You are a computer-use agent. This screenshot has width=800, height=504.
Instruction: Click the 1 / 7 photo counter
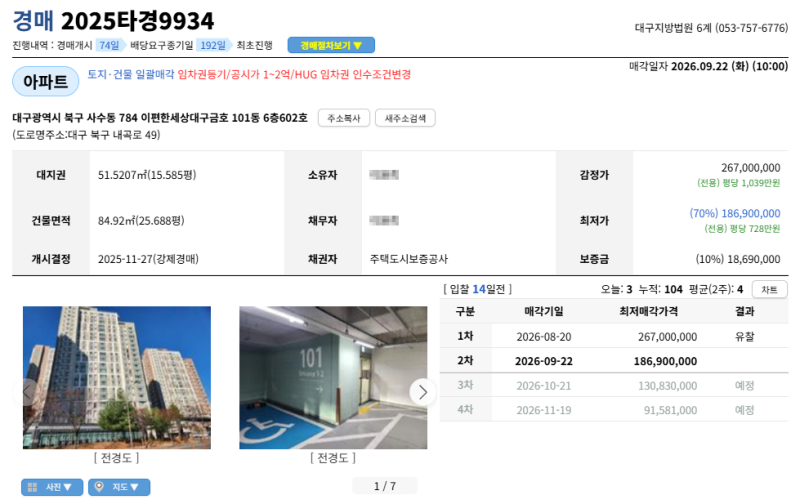385,486
